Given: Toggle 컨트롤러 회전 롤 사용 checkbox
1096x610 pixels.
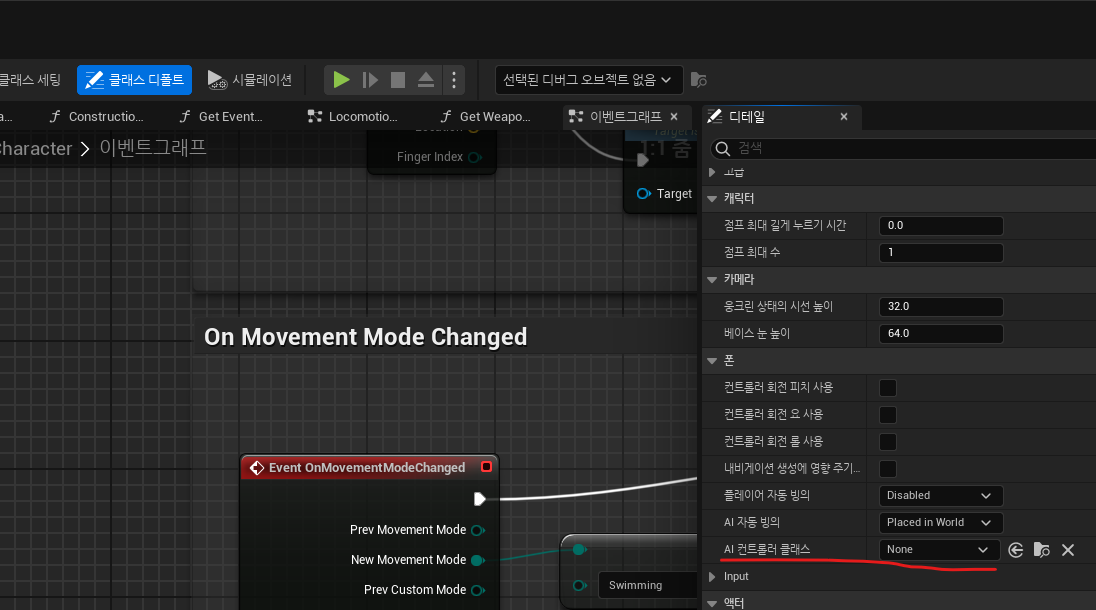Looking at the screenshot, I should click(888, 442).
